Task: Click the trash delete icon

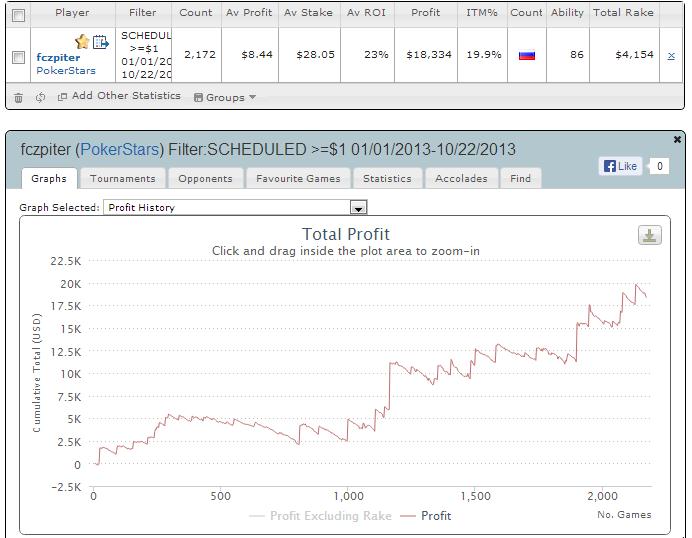Action: (x=18, y=98)
